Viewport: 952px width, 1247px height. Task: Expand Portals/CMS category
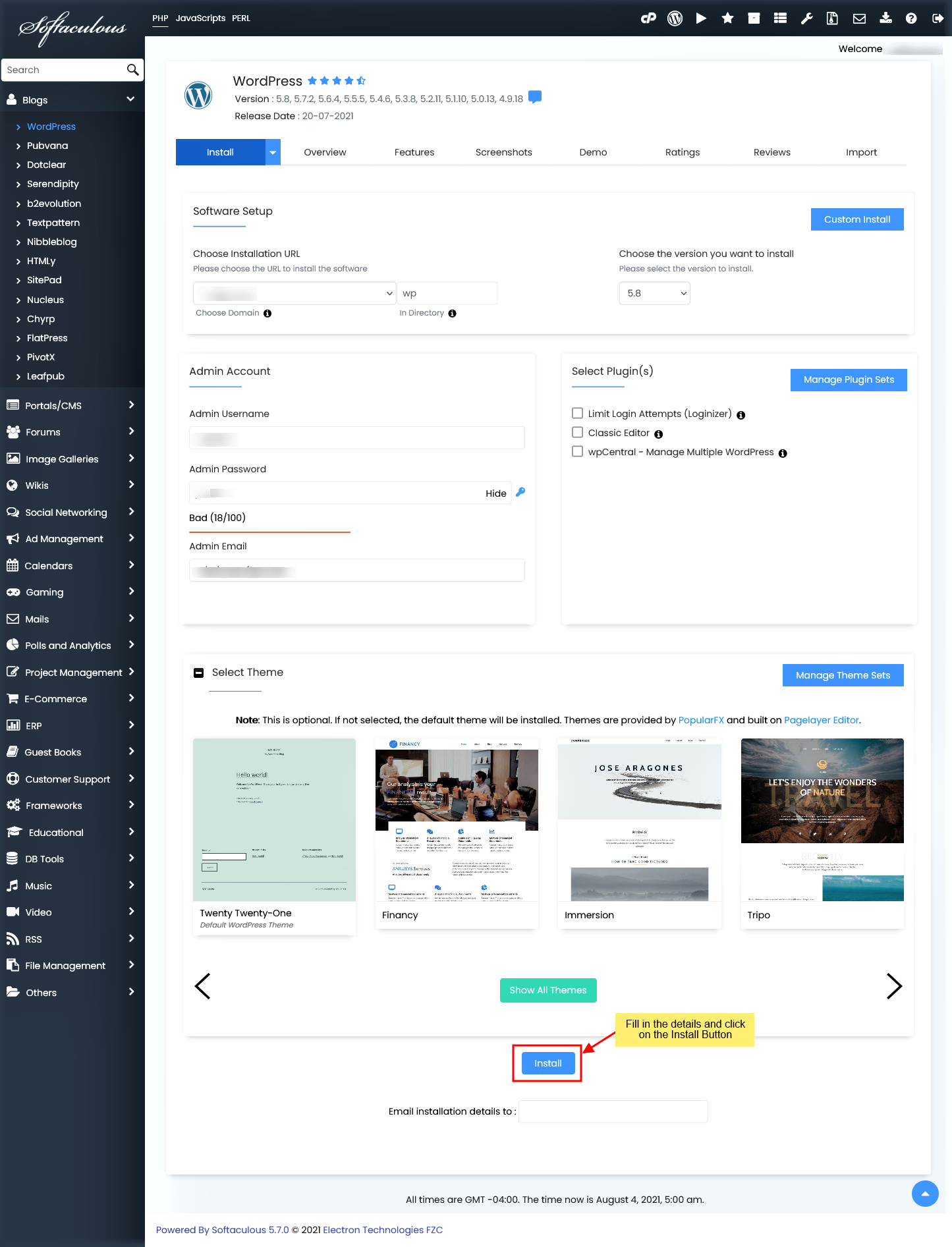(x=72, y=405)
